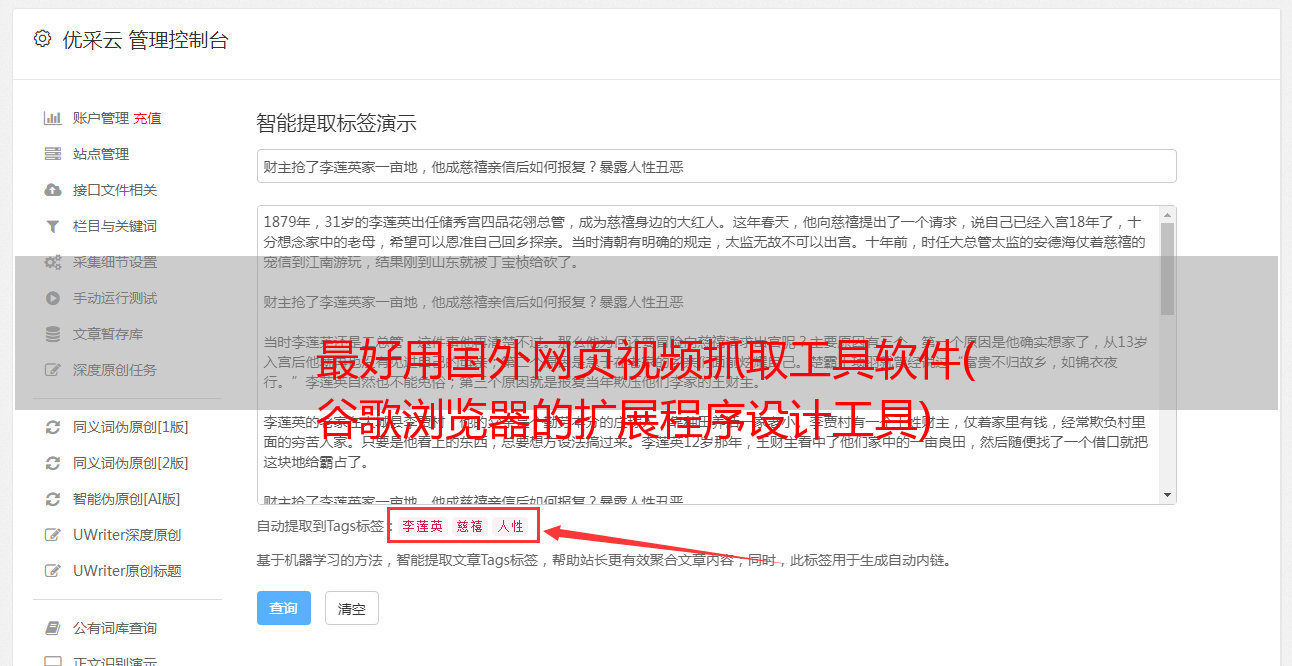Viewport: 1292px width, 666px height.
Task: Click the 接口文件相关 cloud icon
Action: pos(53,190)
